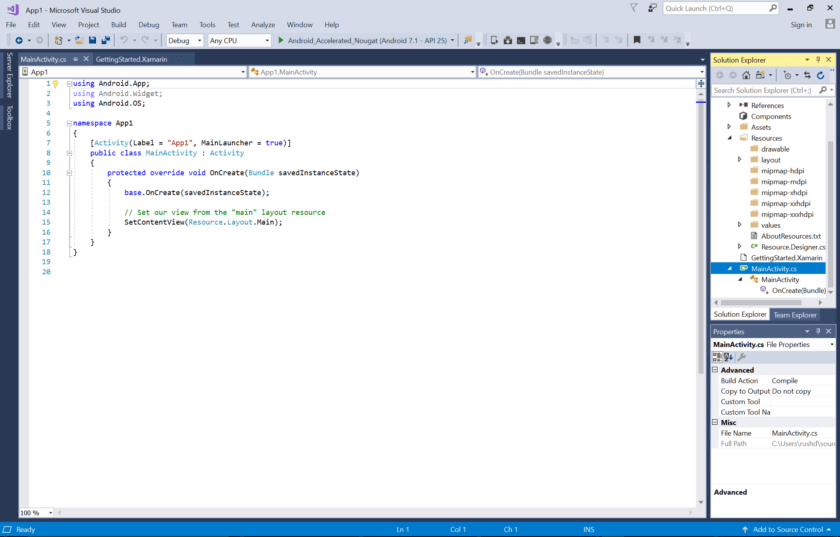
Task: Close the MainActivity.cs tab
Action: (x=86, y=59)
